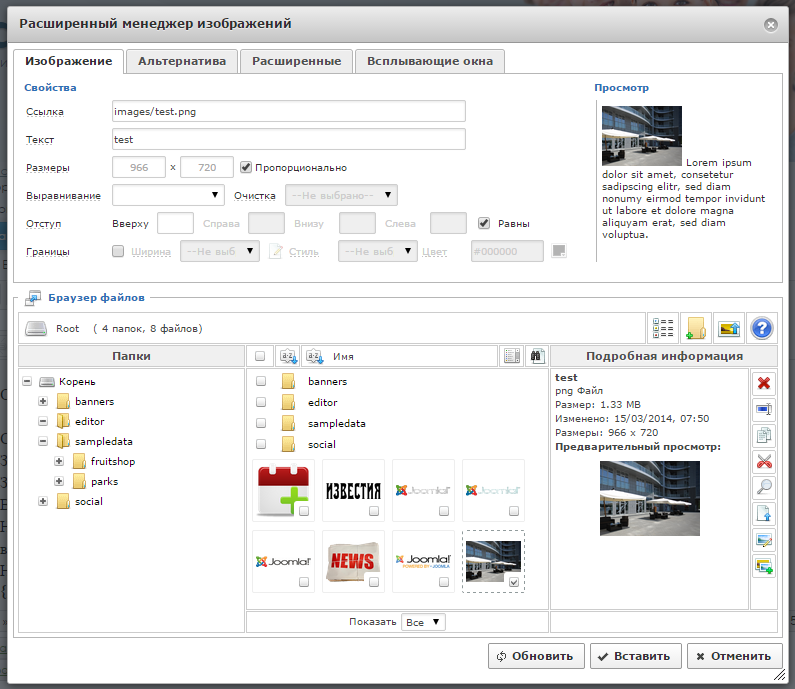The width and height of the screenshot is (795, 689).
Task: Click the Отменить button
Action: [735, 656]
